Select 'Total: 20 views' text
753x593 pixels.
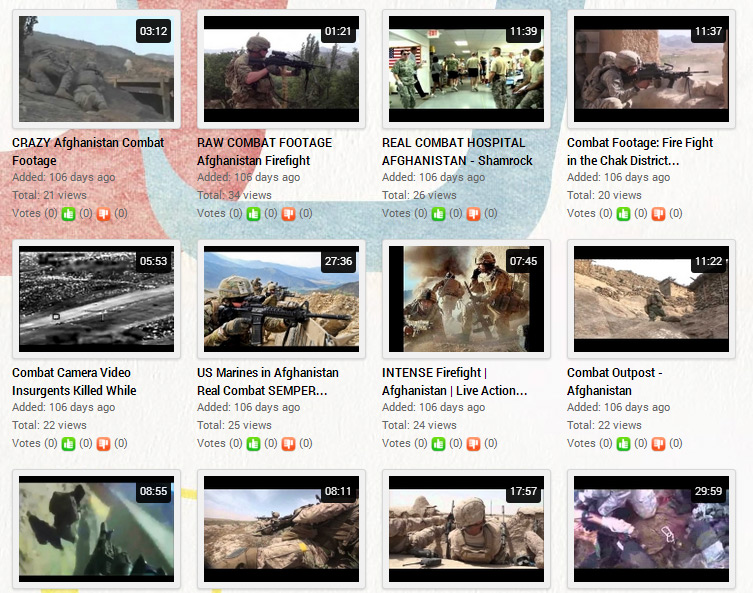point(604,195)
